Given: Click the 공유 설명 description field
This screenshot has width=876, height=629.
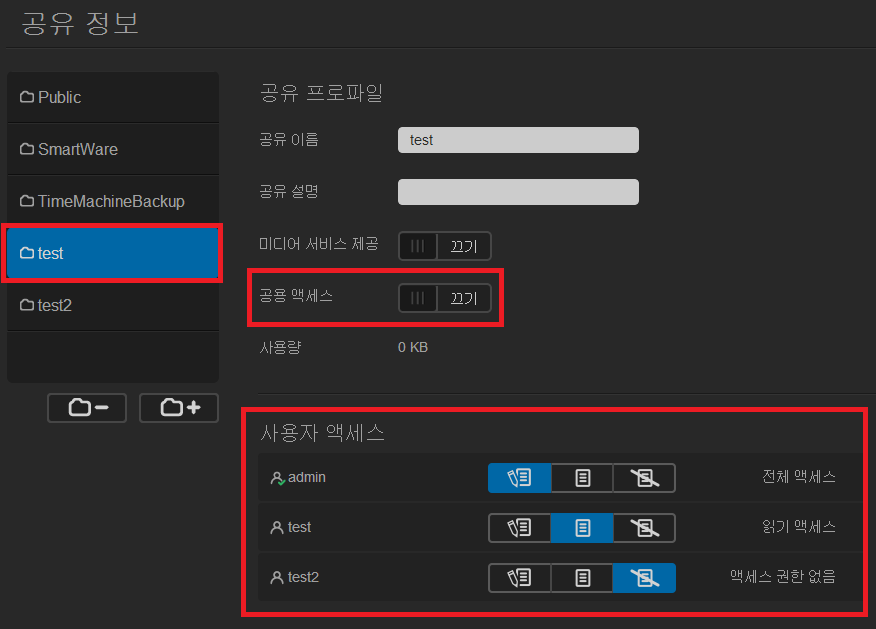Looking at the screenshot, I should pyautogui.click(x=518, y=192).
